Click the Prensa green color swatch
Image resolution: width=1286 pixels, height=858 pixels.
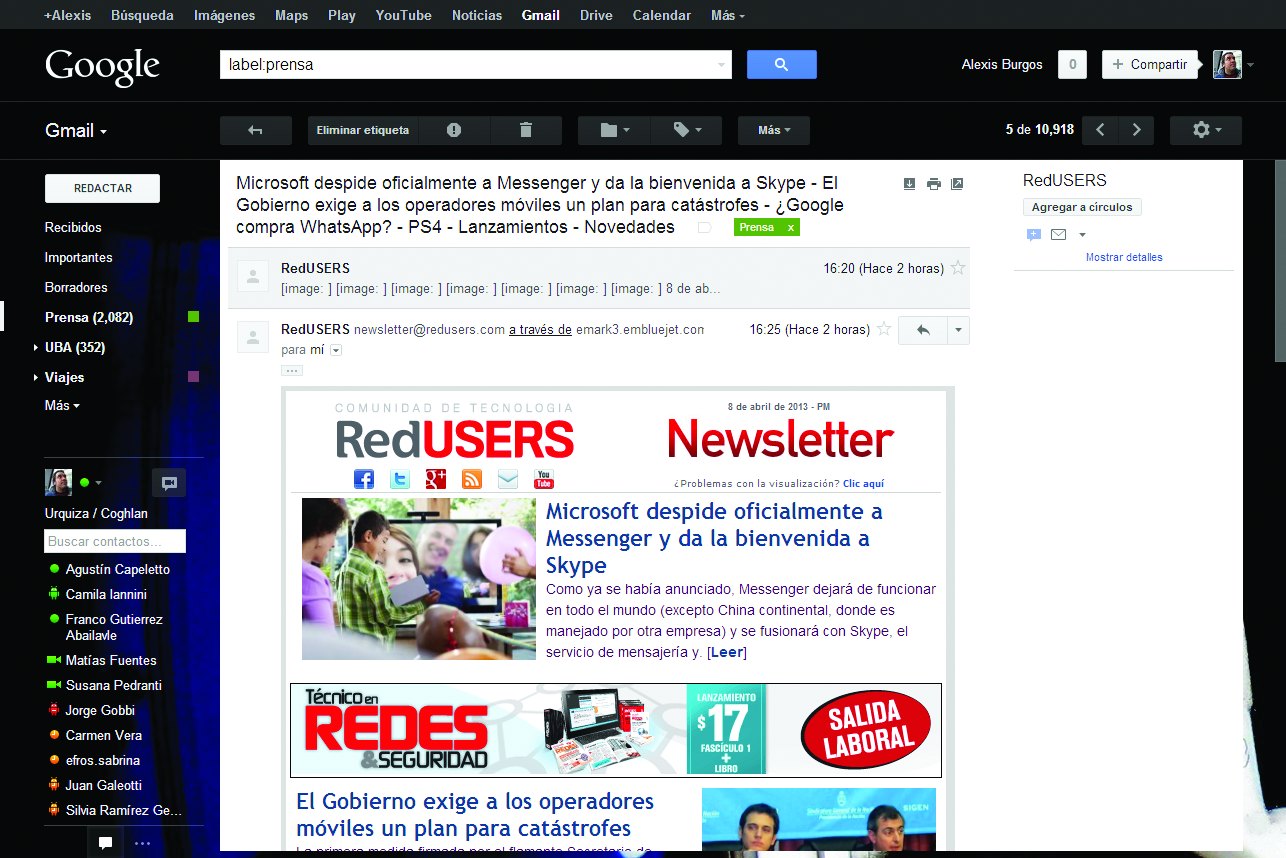pyautogui.click(x=194, y=317)
